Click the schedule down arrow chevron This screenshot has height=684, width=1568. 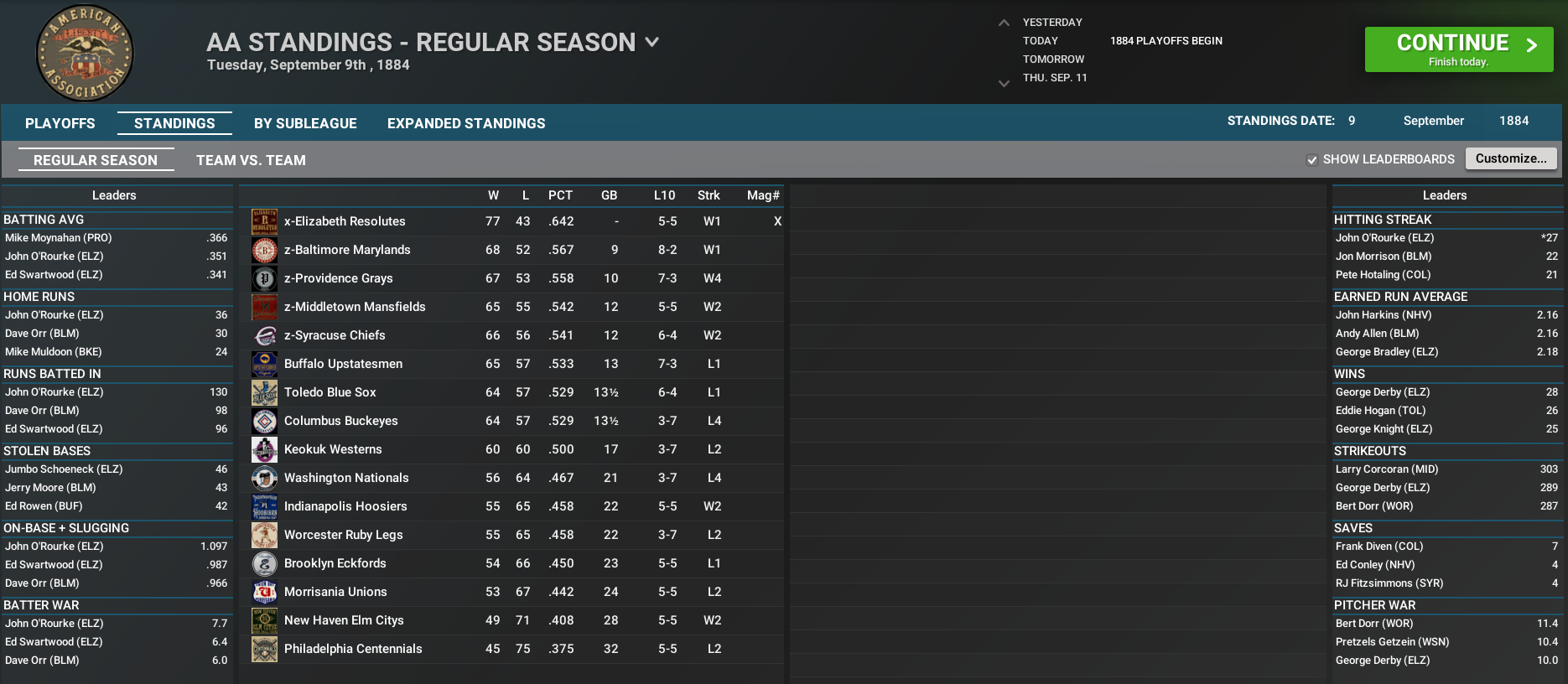1004,83
